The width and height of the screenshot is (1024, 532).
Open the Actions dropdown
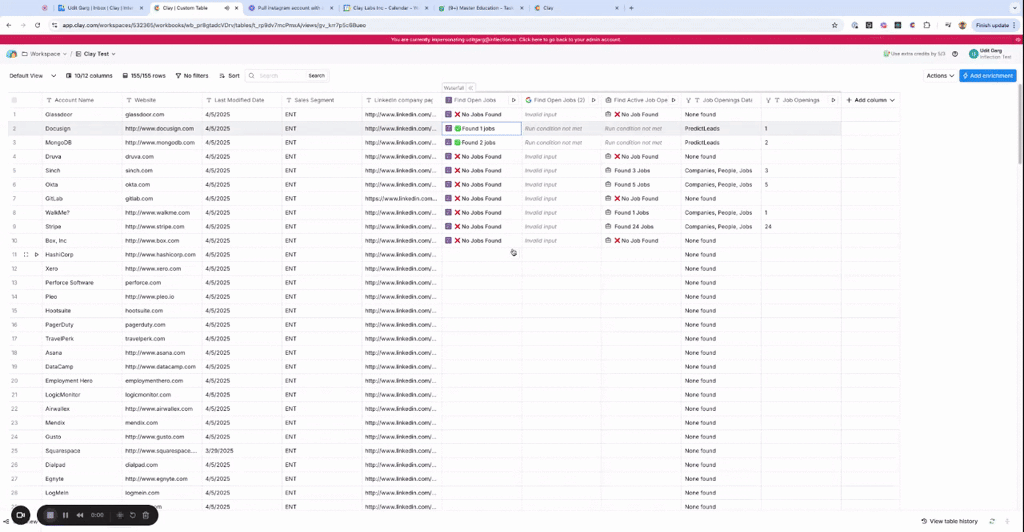coord(939,76)
